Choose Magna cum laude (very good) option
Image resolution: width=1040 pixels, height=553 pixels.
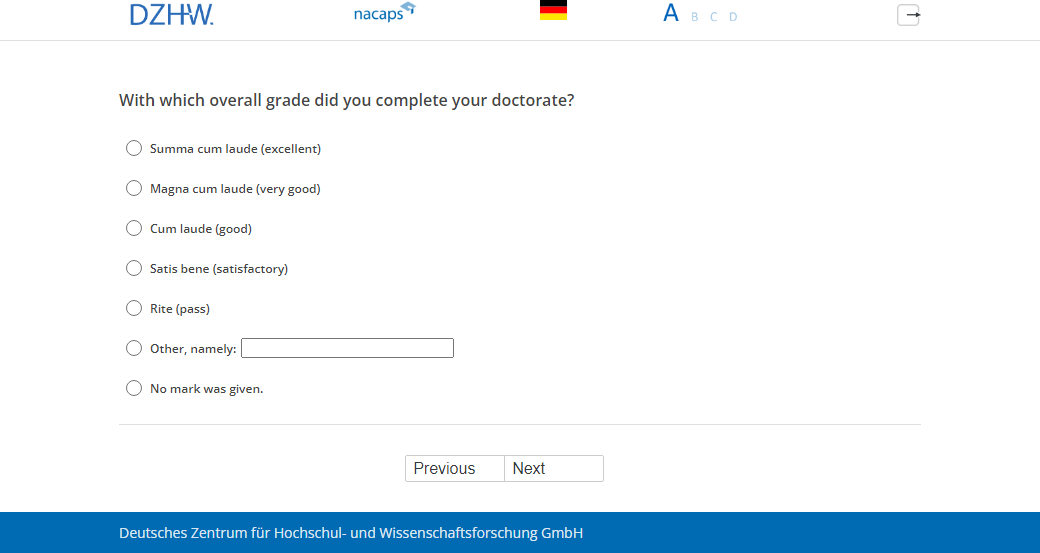click(134, 188)
